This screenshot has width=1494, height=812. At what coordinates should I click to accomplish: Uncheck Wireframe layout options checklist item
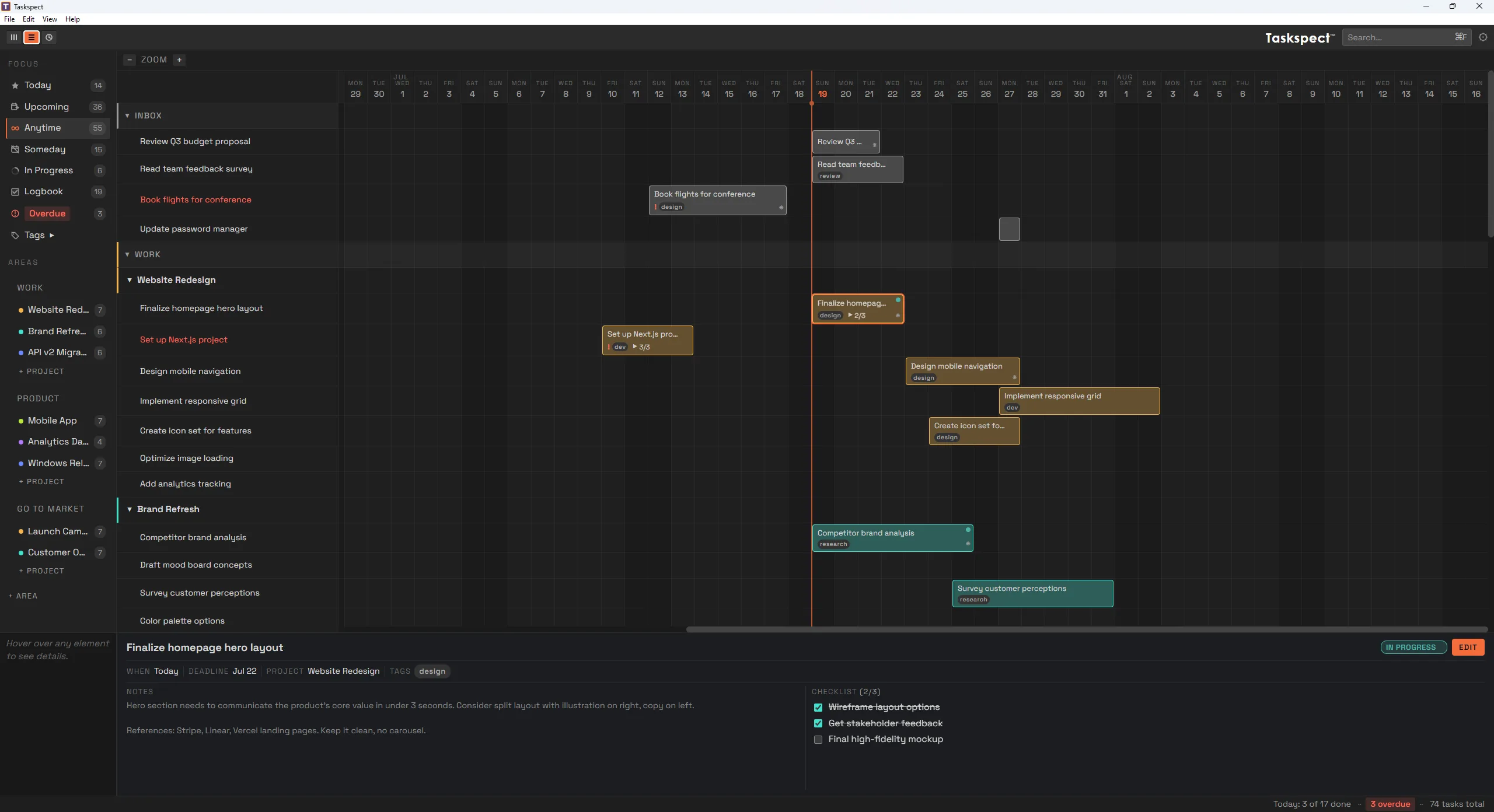(818, 708)
